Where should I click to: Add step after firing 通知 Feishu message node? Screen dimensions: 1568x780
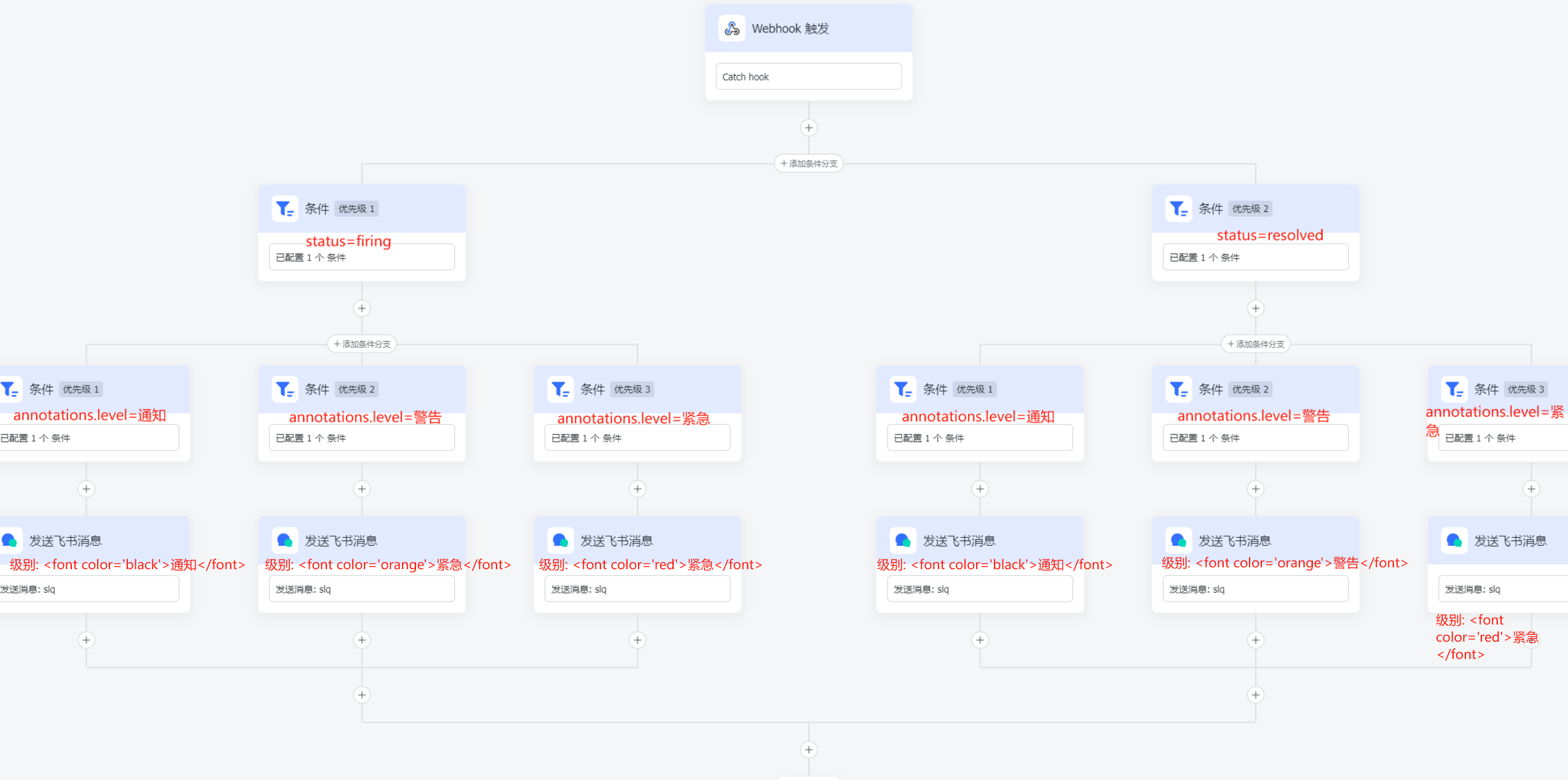pyautogui.click(x=86, y=640)
